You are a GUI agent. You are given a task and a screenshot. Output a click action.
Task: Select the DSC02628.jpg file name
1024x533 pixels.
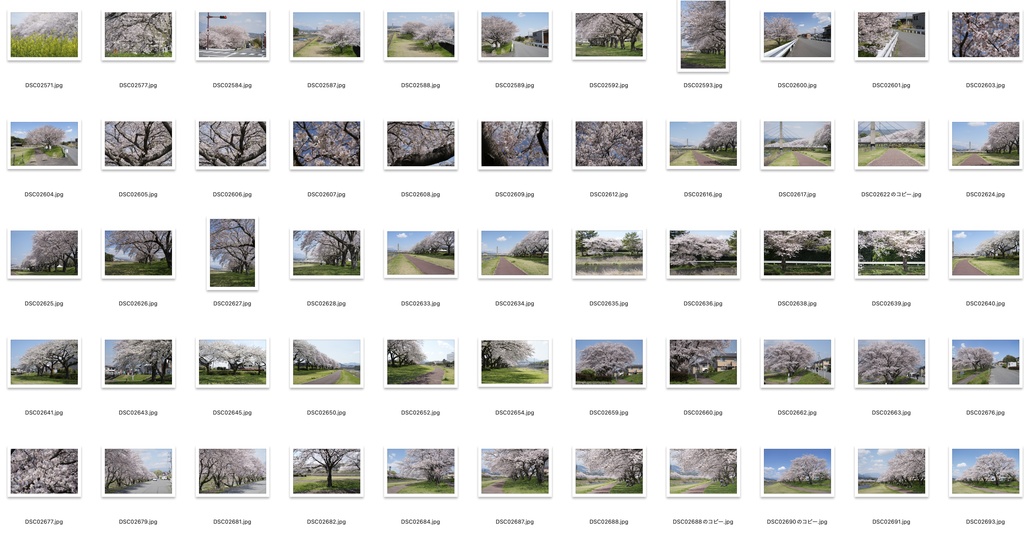pos(326,304)
